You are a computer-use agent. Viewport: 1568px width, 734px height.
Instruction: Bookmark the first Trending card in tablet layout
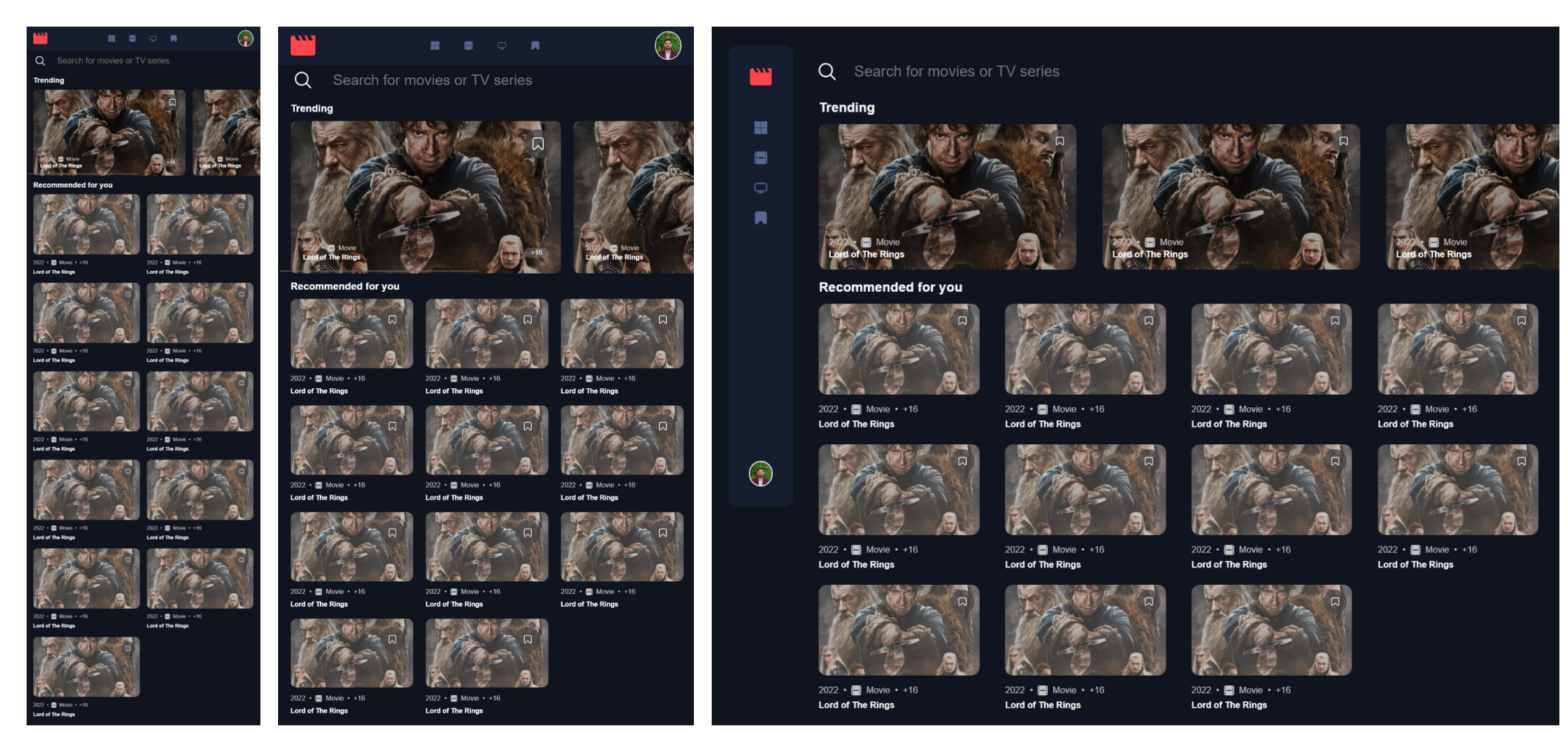coord(538,143)
